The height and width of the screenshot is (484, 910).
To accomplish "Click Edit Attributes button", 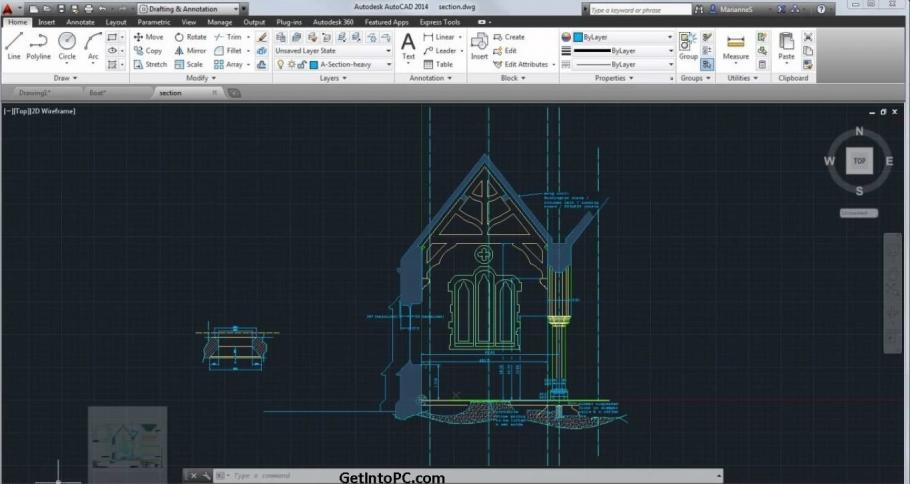I will click(x=521, y=64).
